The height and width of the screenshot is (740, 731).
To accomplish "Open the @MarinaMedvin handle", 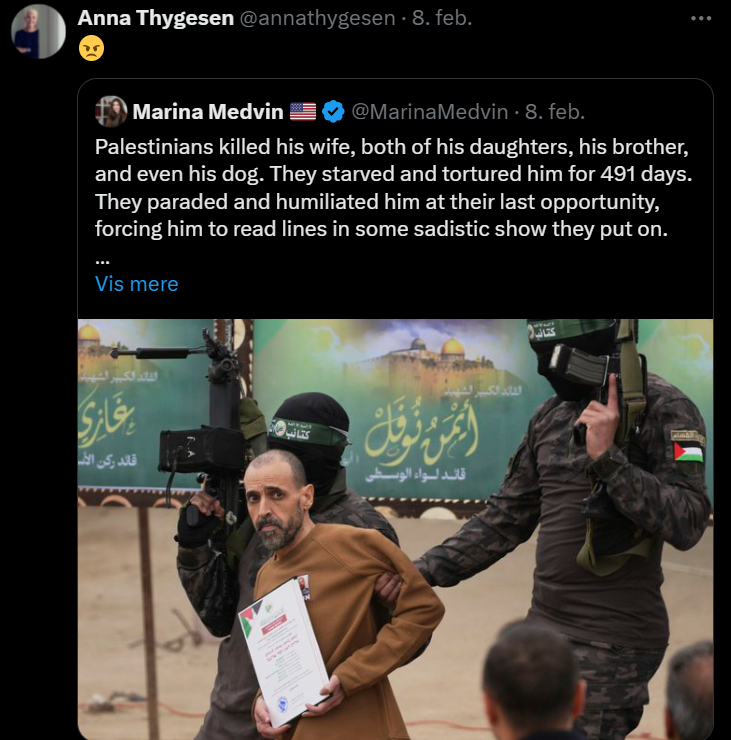I will click(429, 112).
